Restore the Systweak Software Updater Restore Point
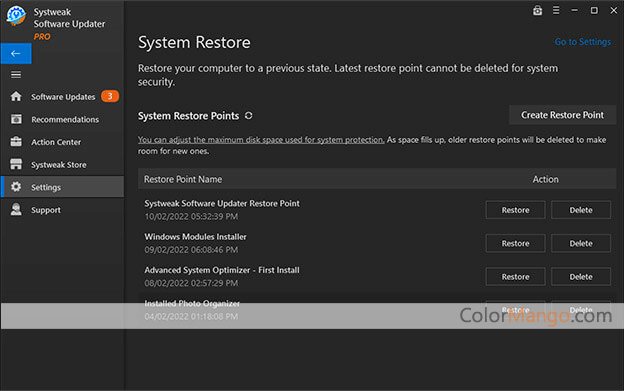Screen dimensions: 624x391 coord(515,210)
